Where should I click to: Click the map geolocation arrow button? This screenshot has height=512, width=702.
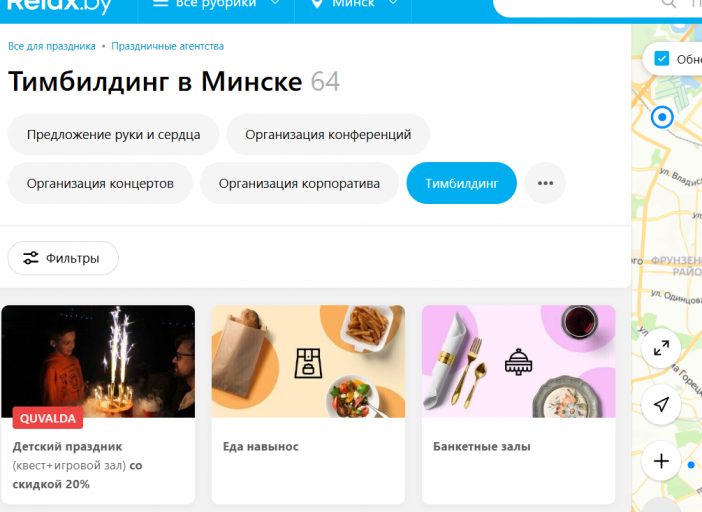point(661,404)
